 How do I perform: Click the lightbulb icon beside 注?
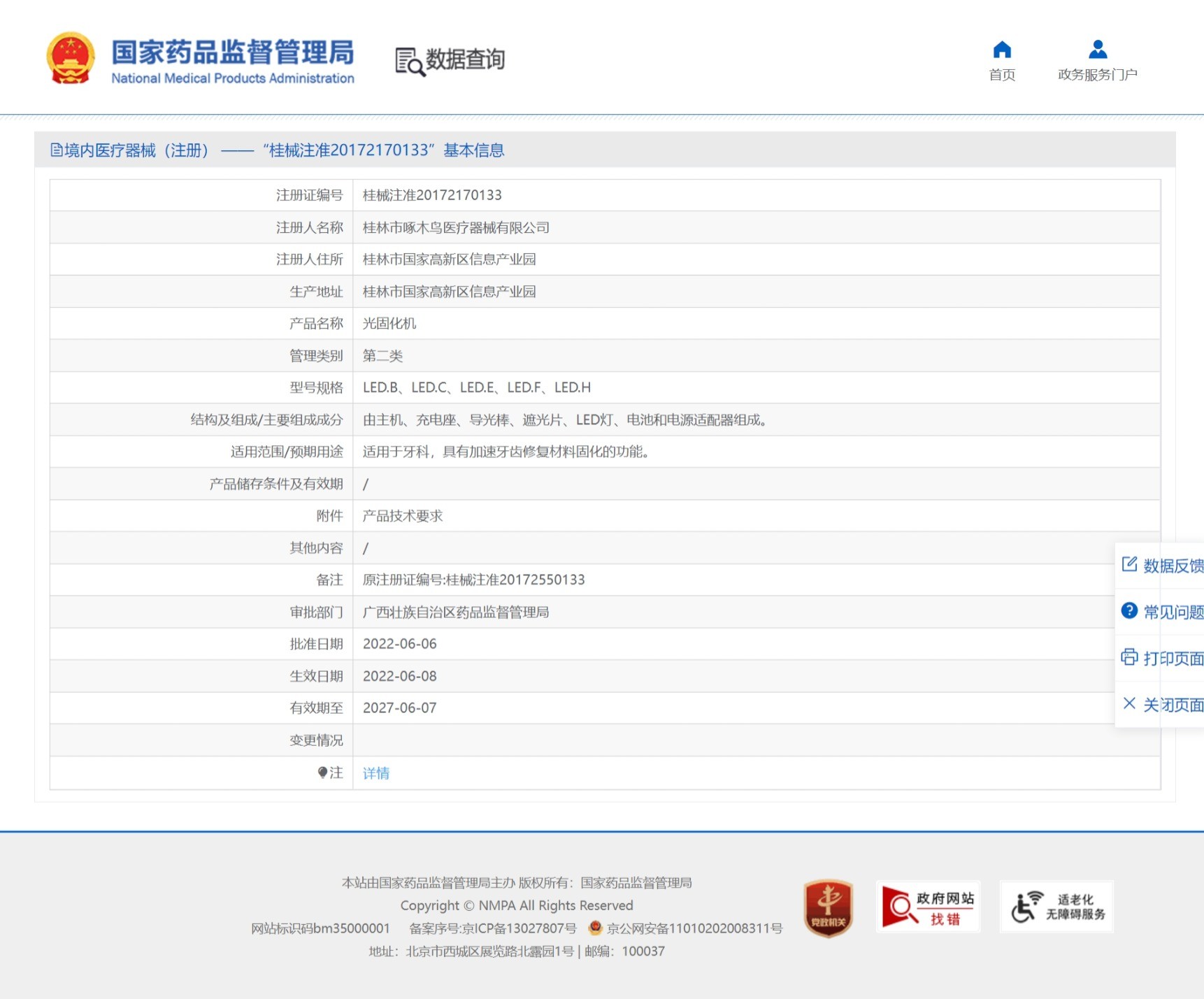[322, 772]
